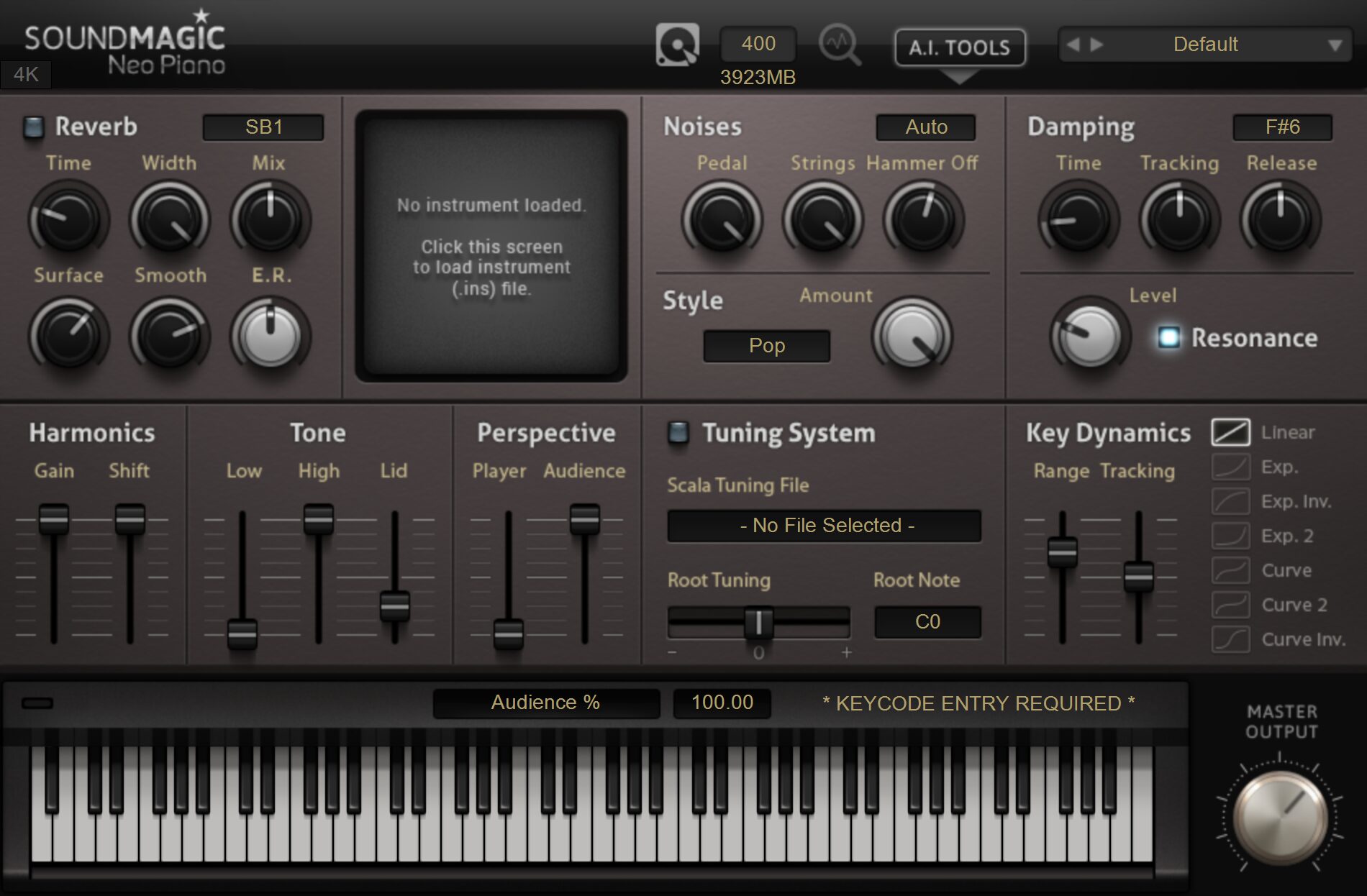Select next preset arrow

click(x=1096, y=45)
